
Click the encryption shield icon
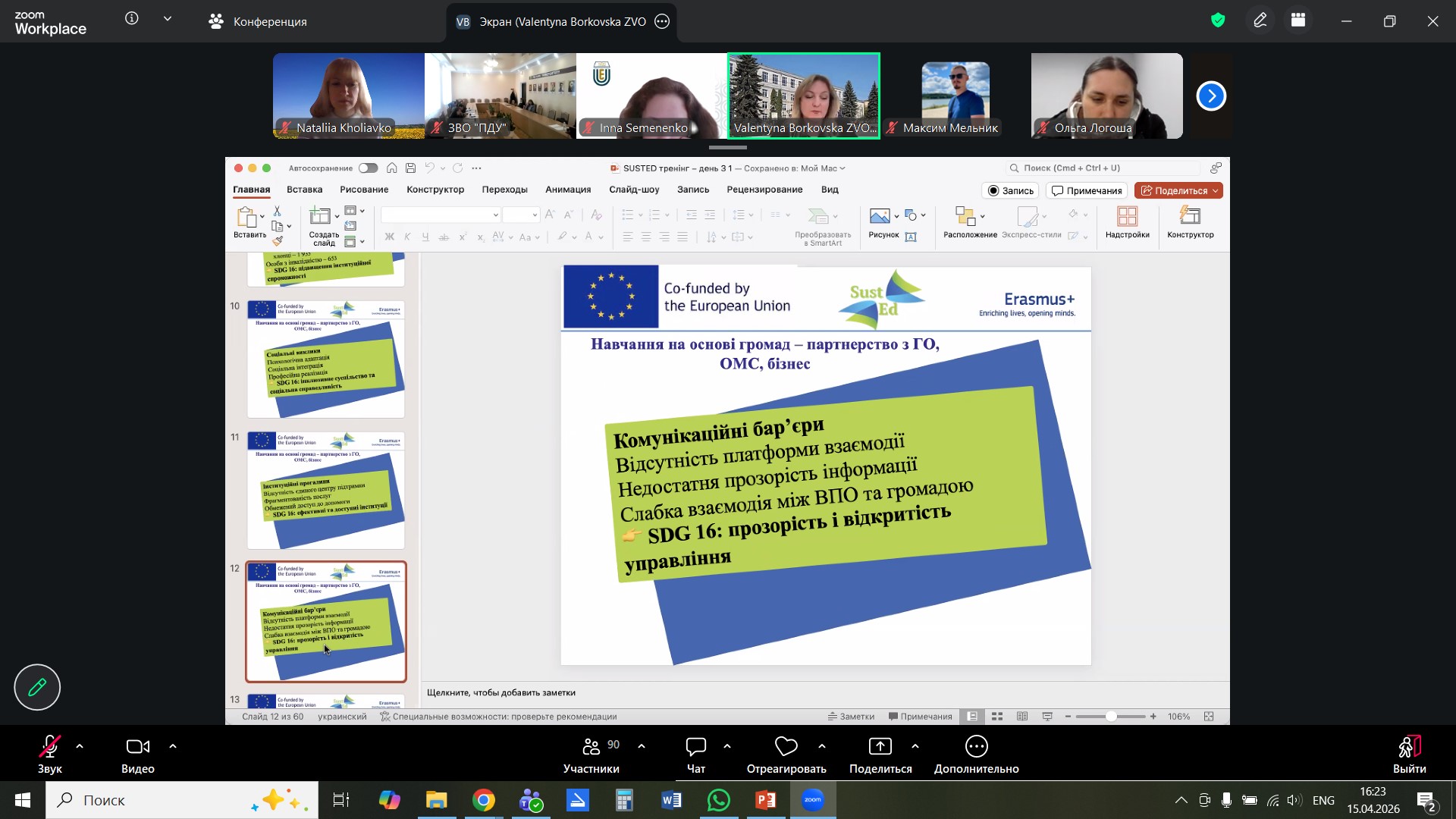(x=1218, y=21)
